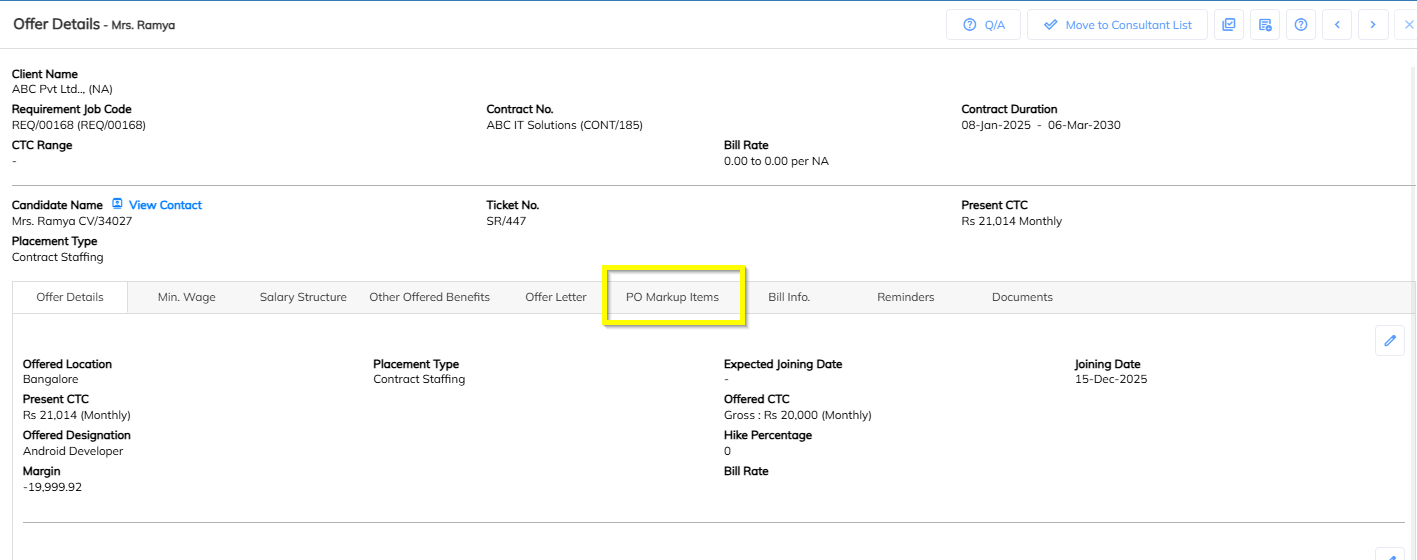Open the Bill Info. tab
This screenshot has width=1417, height=560.
[789, 297]
